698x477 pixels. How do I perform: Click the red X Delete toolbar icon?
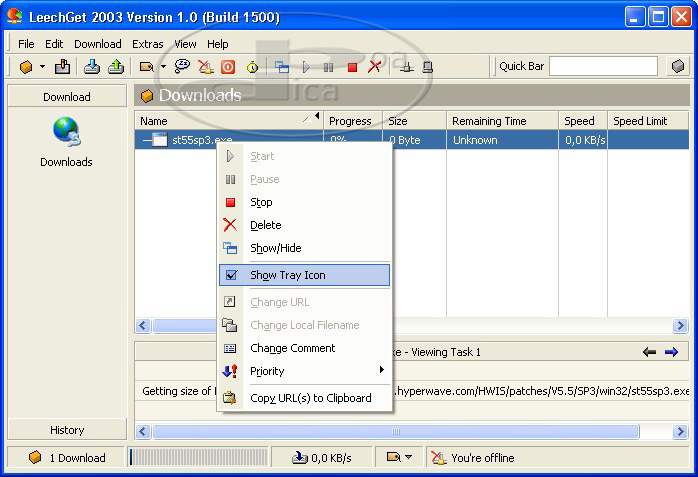[375, 67]
